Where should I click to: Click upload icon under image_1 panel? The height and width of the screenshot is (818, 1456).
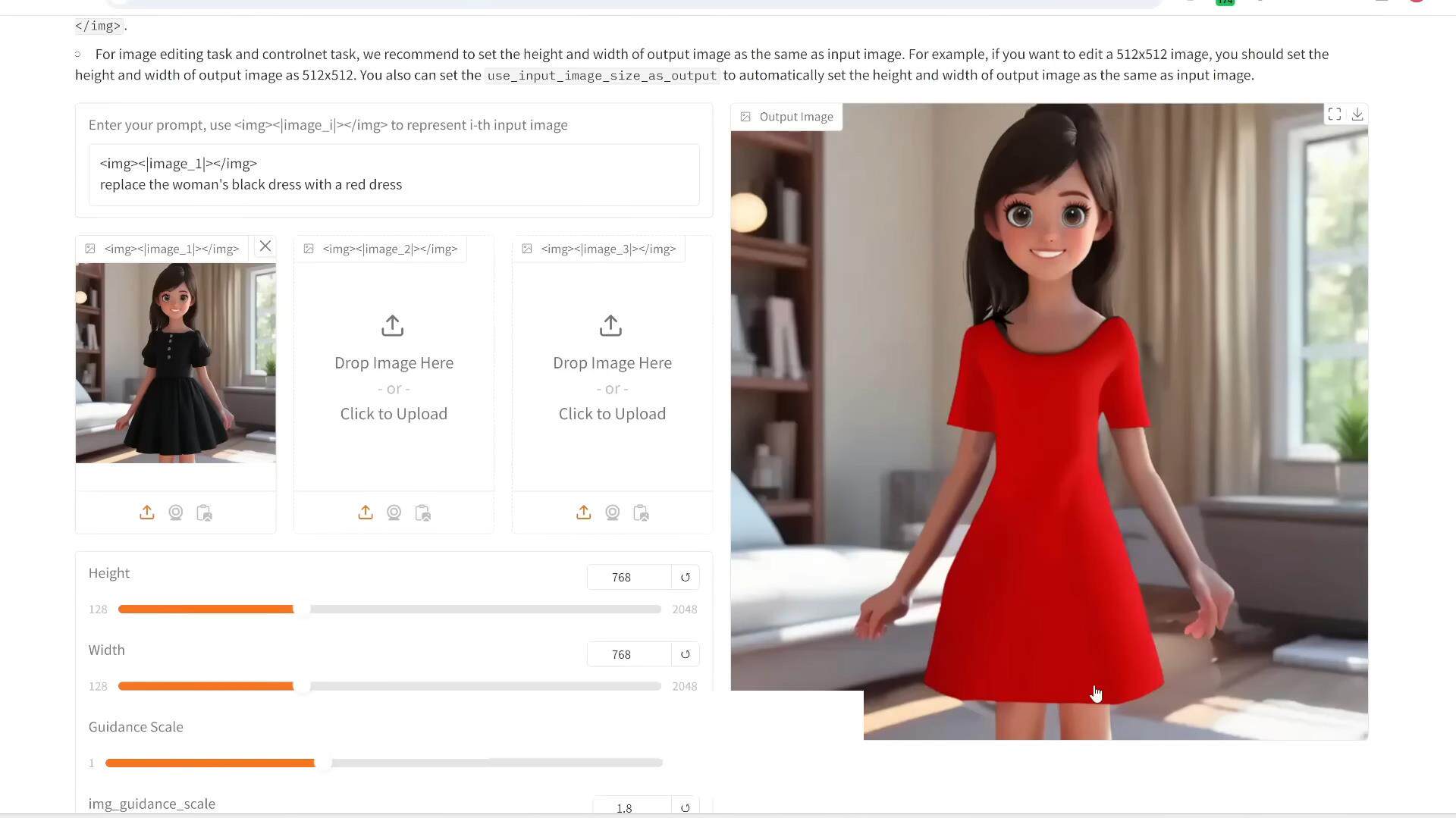pyautogui.click(x=147, y=513)
